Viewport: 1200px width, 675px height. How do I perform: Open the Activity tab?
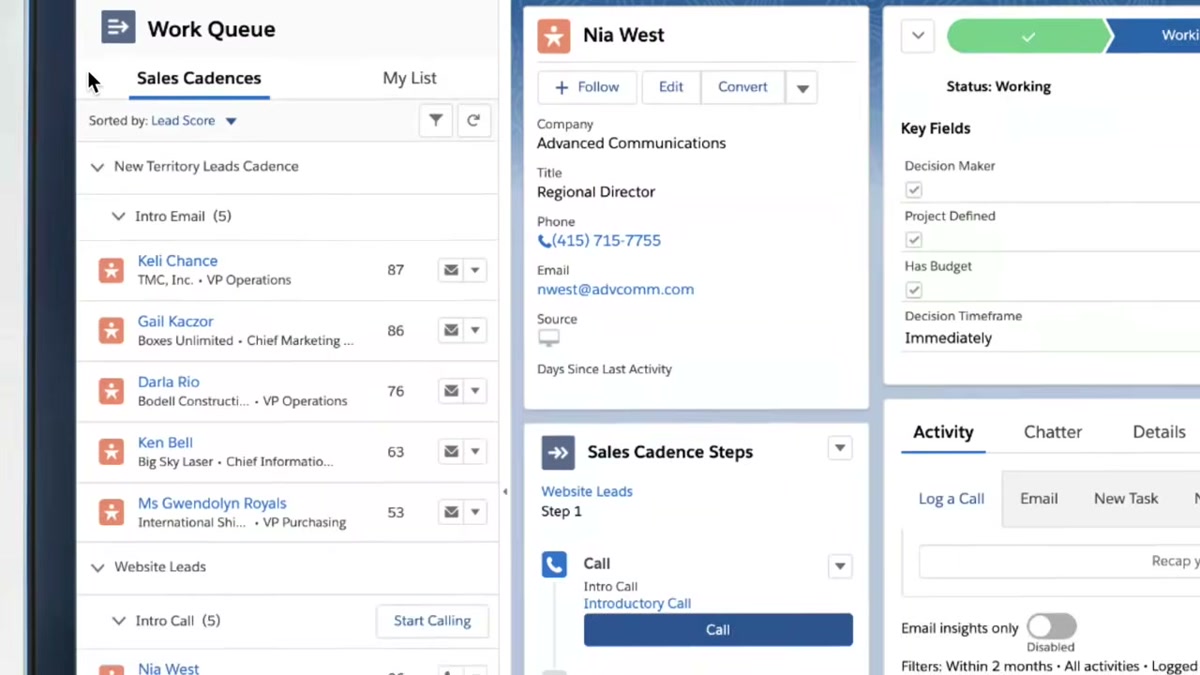point(943,432)
